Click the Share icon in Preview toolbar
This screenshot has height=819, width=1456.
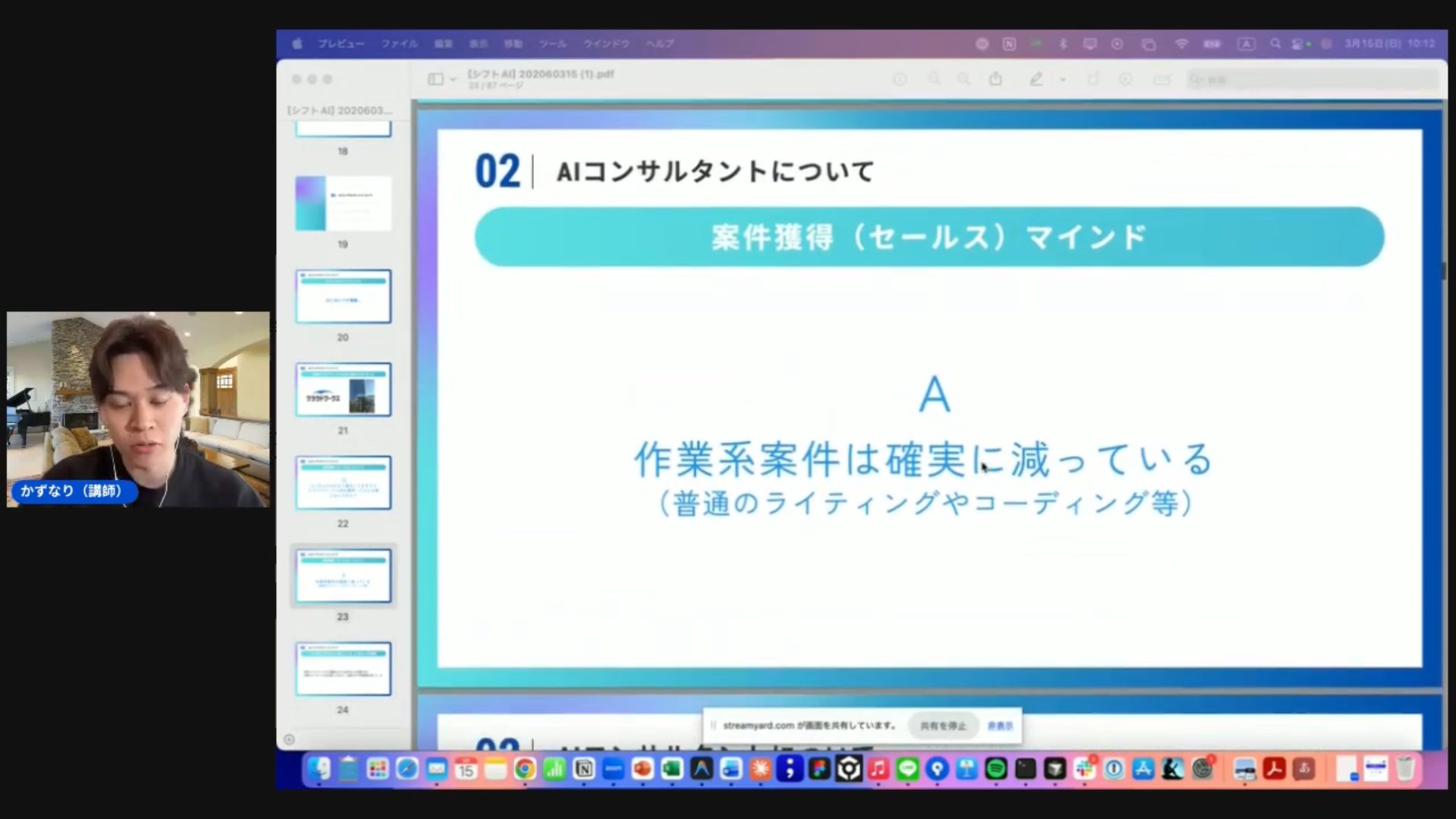click(996, 79)
